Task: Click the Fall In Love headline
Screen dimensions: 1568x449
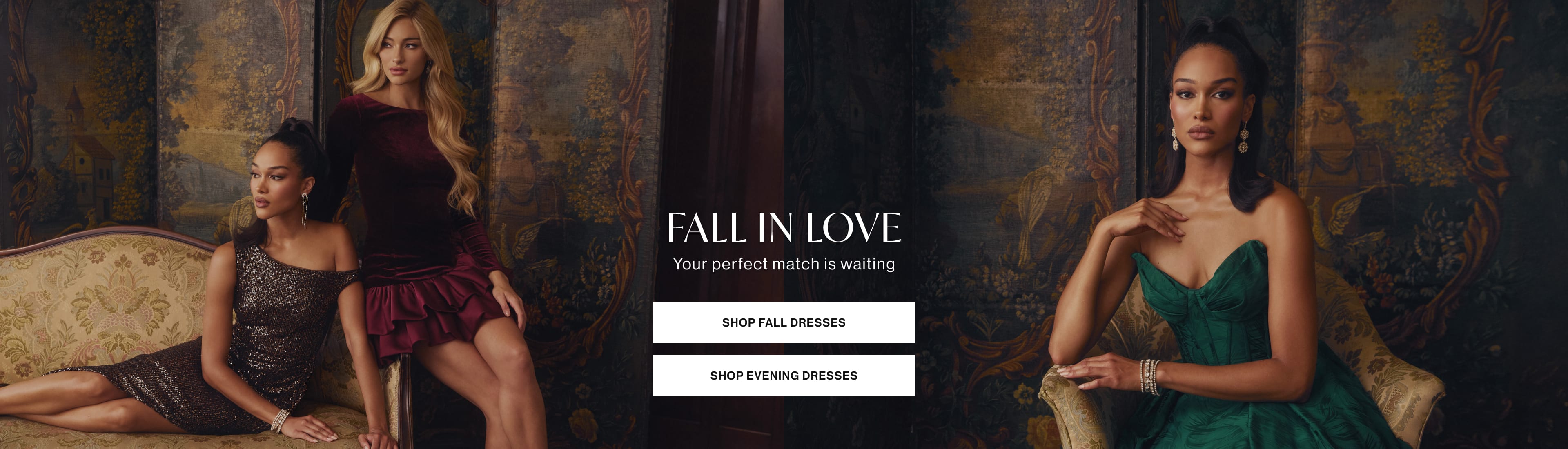Action: (784, 227)
